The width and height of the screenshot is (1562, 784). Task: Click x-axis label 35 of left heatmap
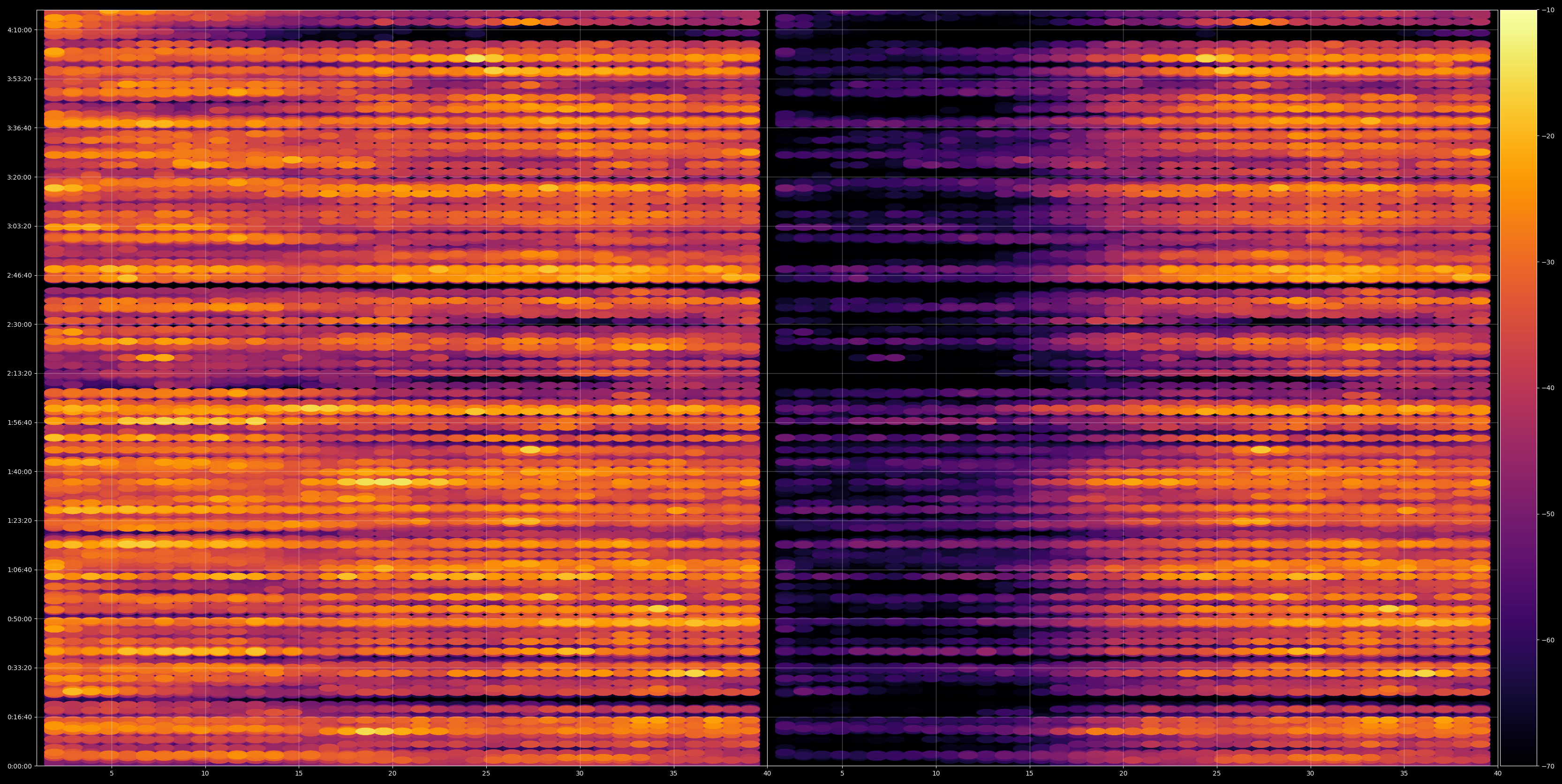[x=674, y=774]
